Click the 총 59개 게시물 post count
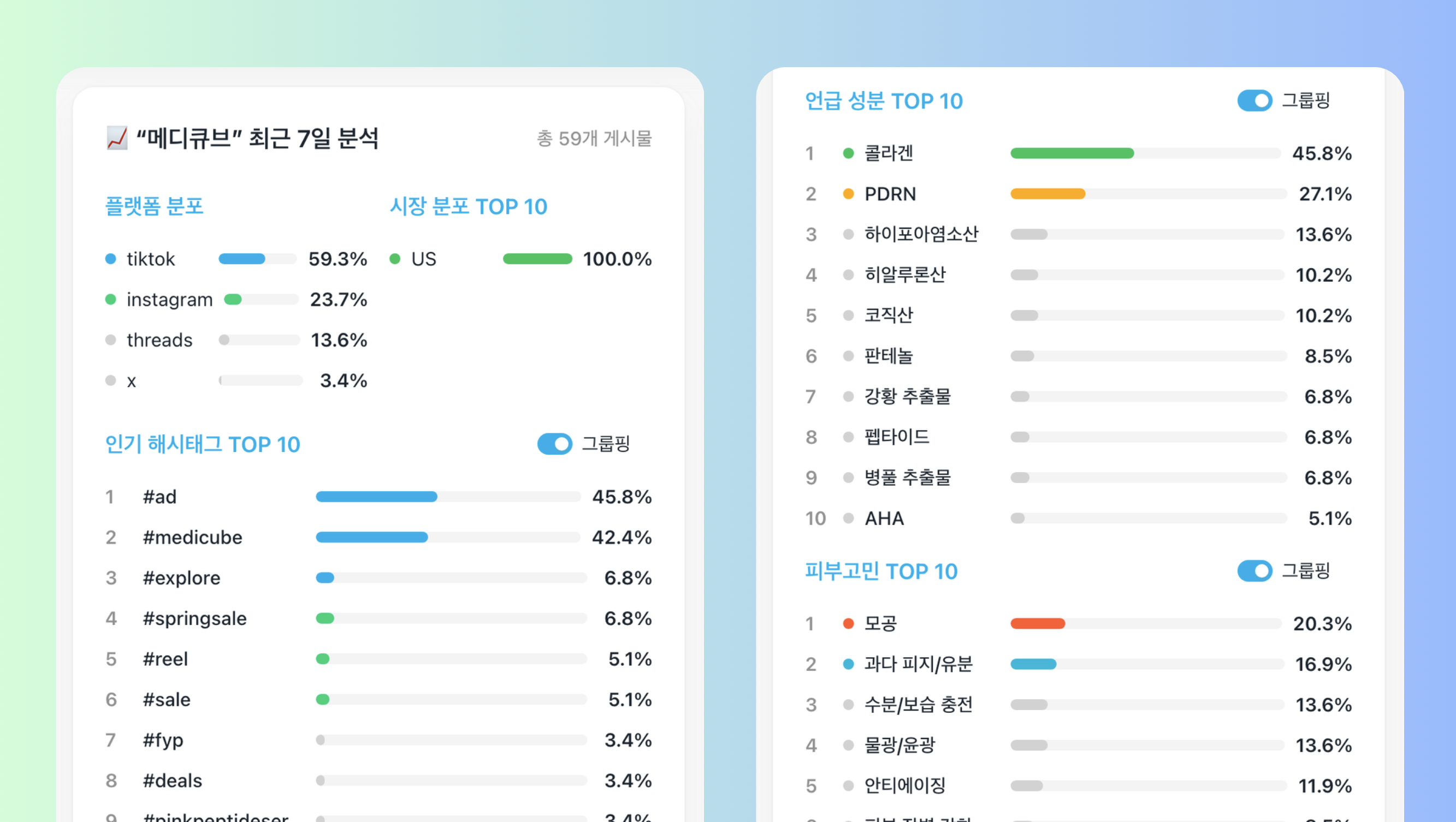Viewport: 1456px width, 822px height. (594, 139)
